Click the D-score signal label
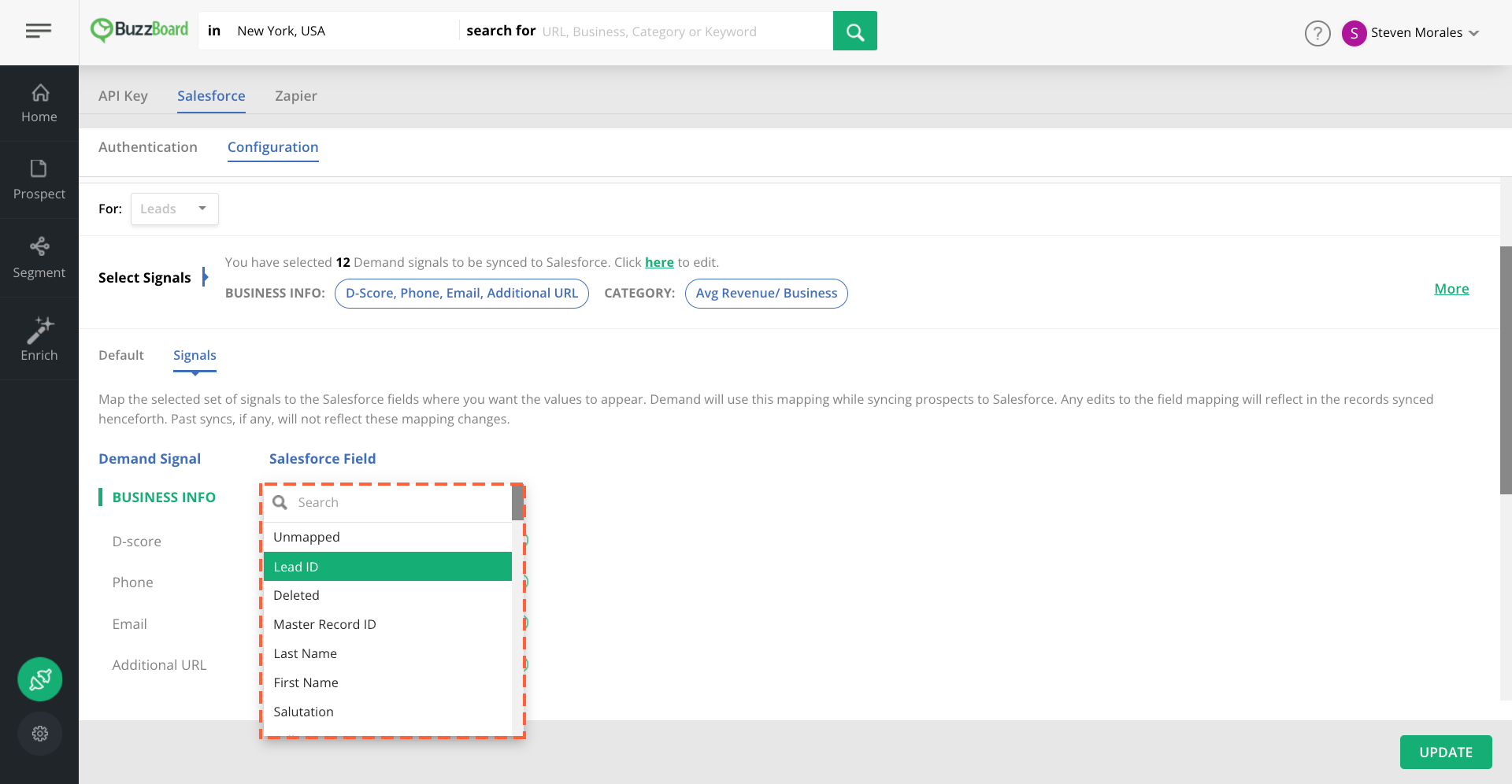 pyautogui.click(x=137, y=542)
